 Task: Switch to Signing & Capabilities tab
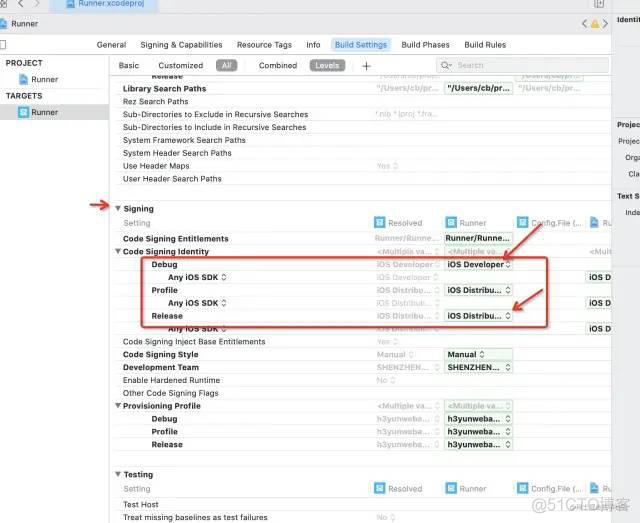(181, 45)
